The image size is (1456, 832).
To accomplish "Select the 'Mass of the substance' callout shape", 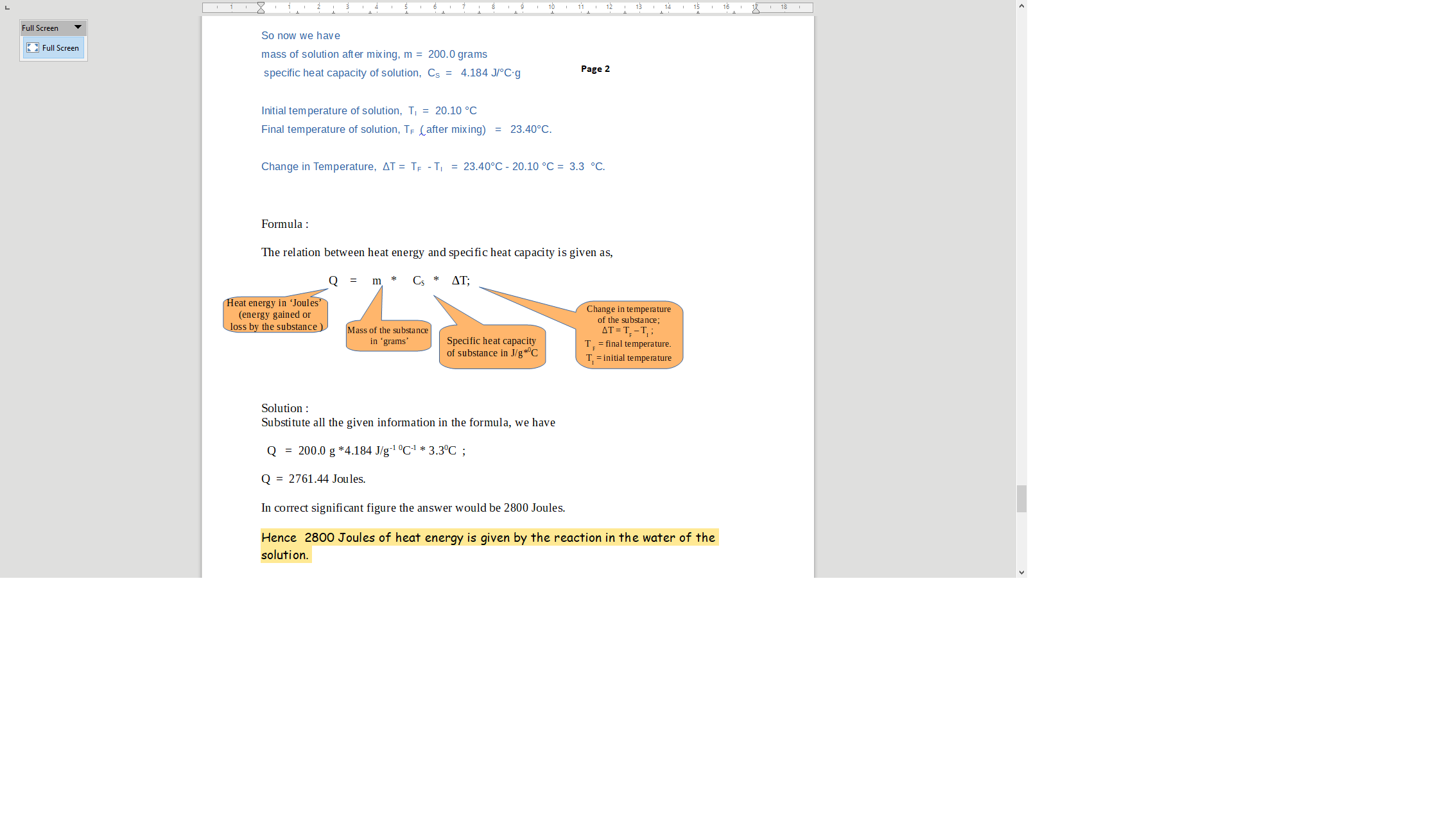I will coord(388,336).
